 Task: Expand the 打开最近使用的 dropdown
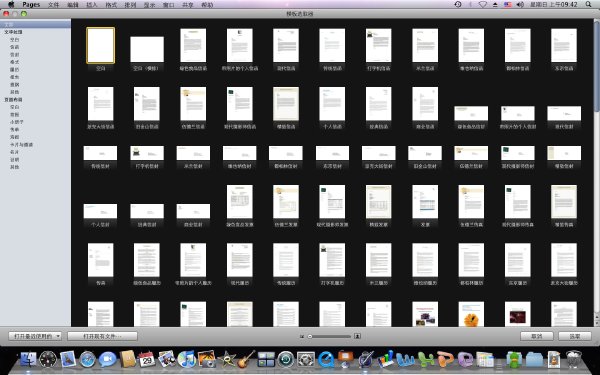(x=35, y=336)
